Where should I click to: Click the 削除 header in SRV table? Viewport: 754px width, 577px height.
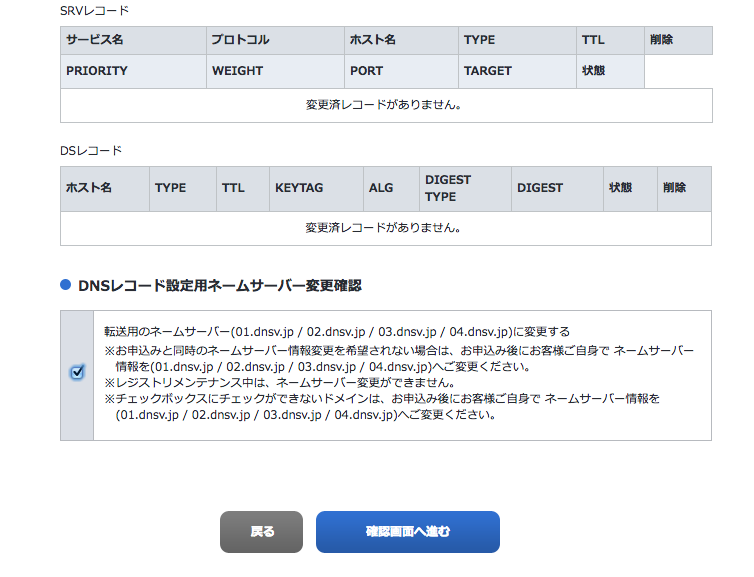(x=661, y=40)
